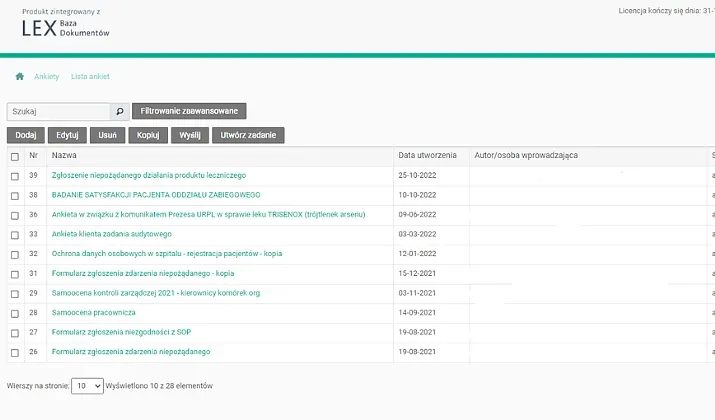Viewport: 715px width, 420px height.
Task: Click the Wyświetlono 10 z 28 elementów text
Action: 159,386
